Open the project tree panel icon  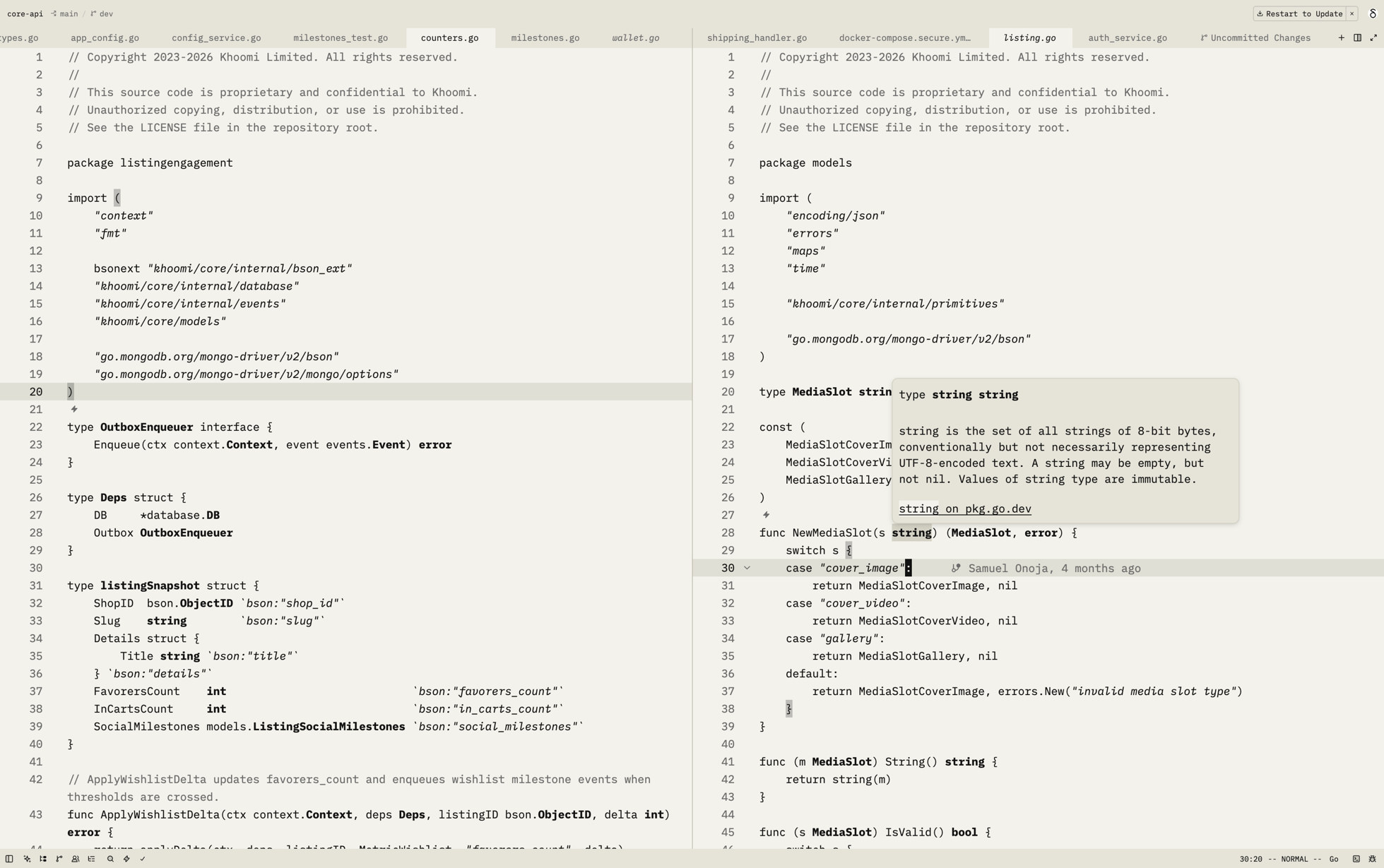tap(43, 859)
